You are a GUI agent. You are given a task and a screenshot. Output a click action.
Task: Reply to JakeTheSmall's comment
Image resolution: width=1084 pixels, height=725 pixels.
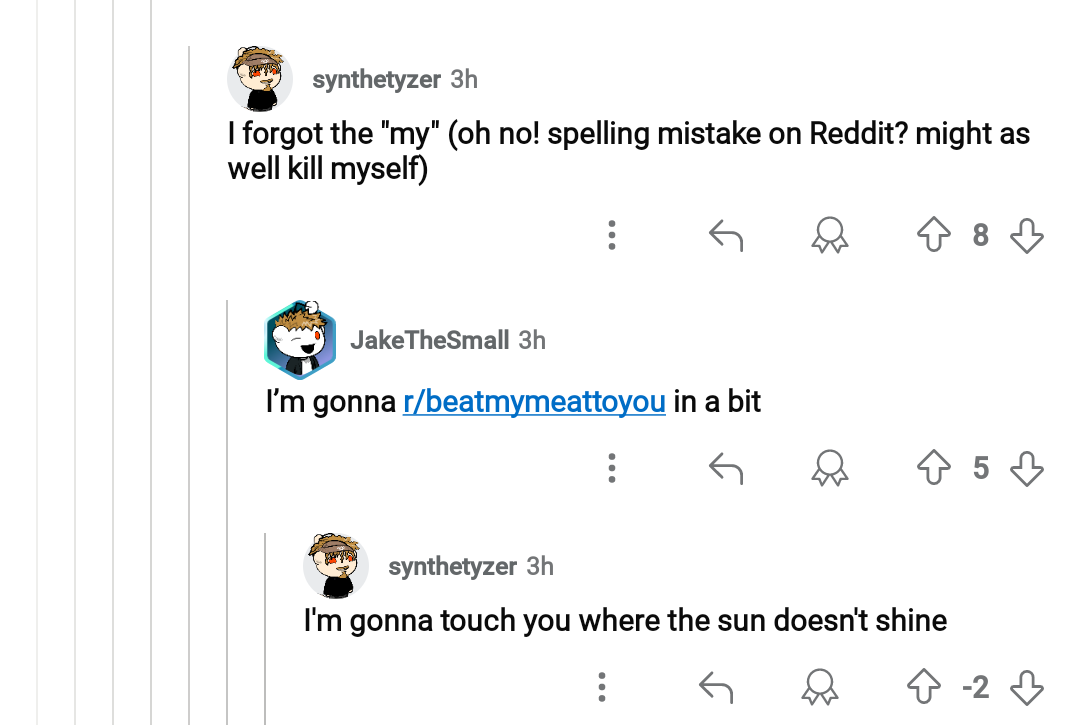pyautogui.click(x=726, y=468)
